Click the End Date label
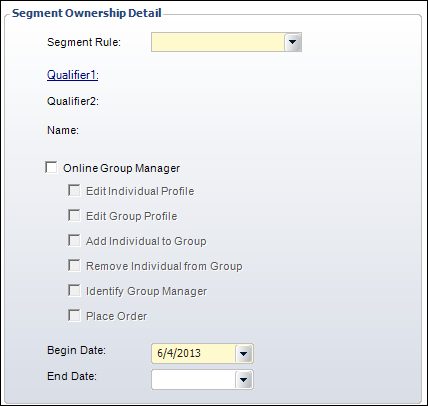Image resolution: width=428 pixels, height=406 pixels. pyautogui.click(x=72, y=376)
